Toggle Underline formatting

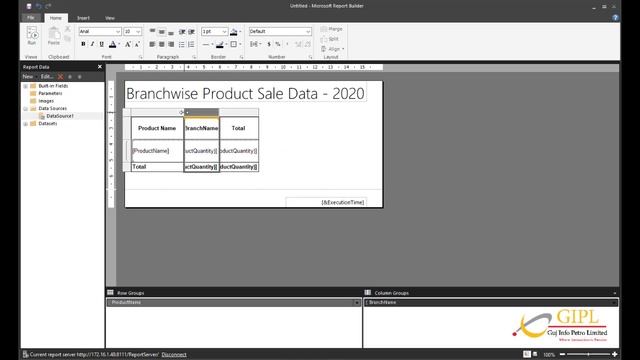(102, 44)
